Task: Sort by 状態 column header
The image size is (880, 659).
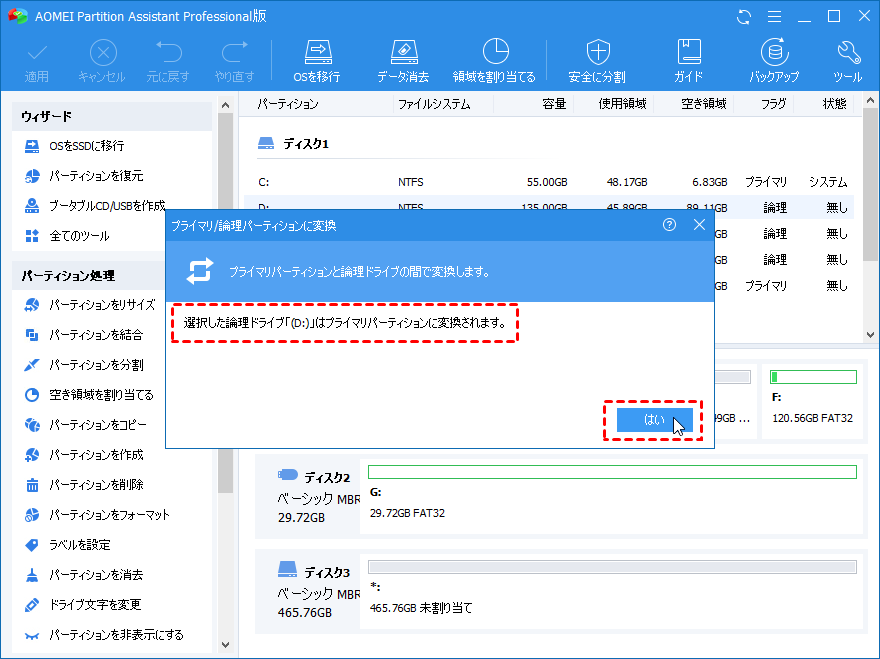Action: (834, 104)
